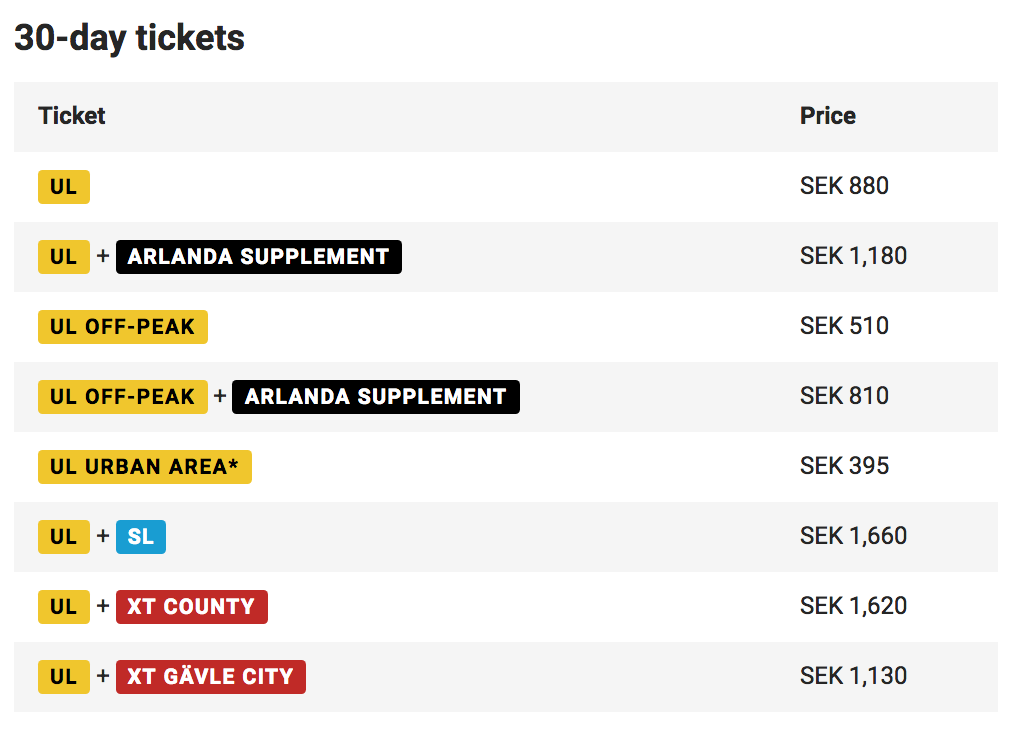
Task: Select the SEK 510 price
Action: pyautogui.click(x=844, y=326)
